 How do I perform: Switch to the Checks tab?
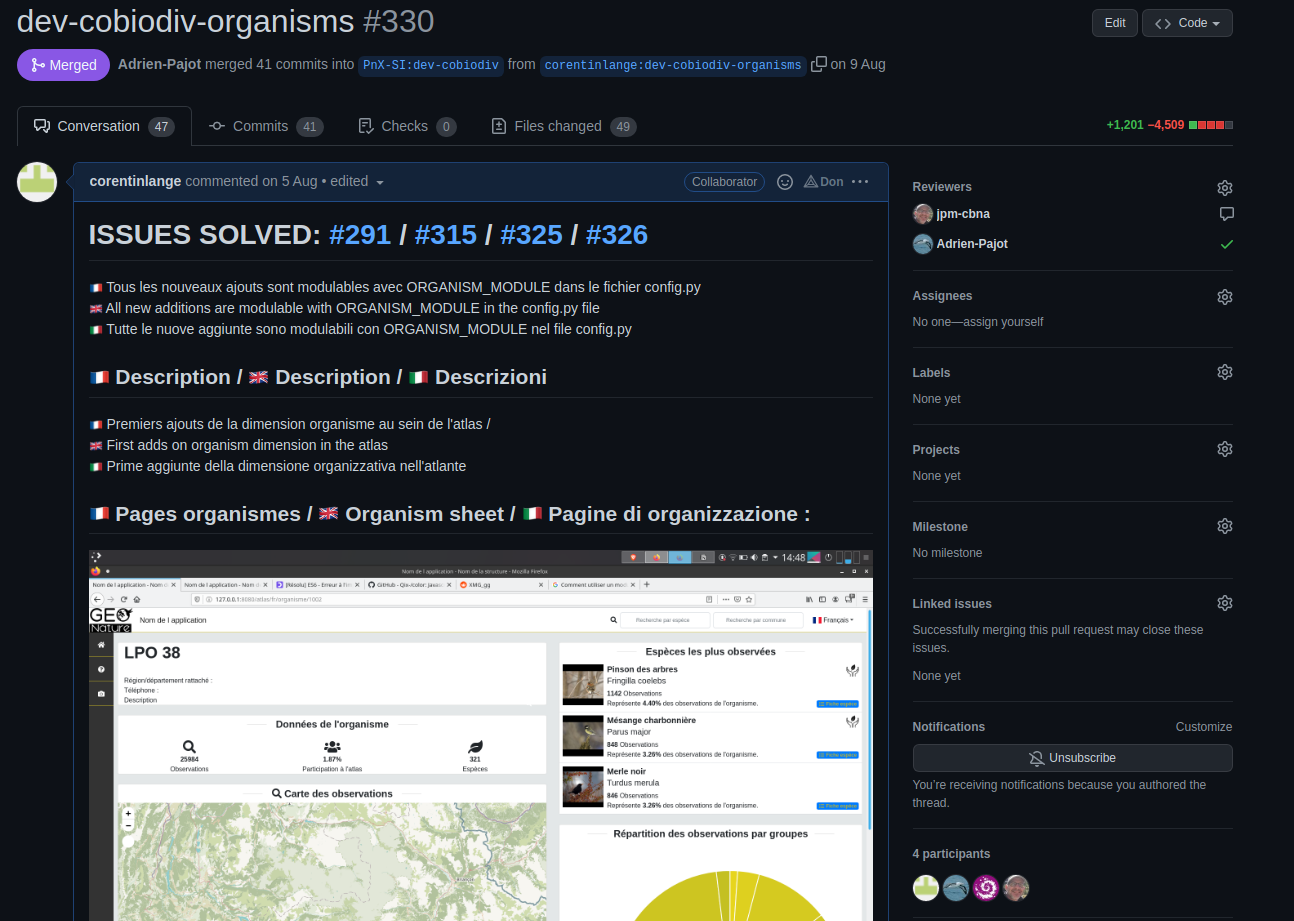407,126
